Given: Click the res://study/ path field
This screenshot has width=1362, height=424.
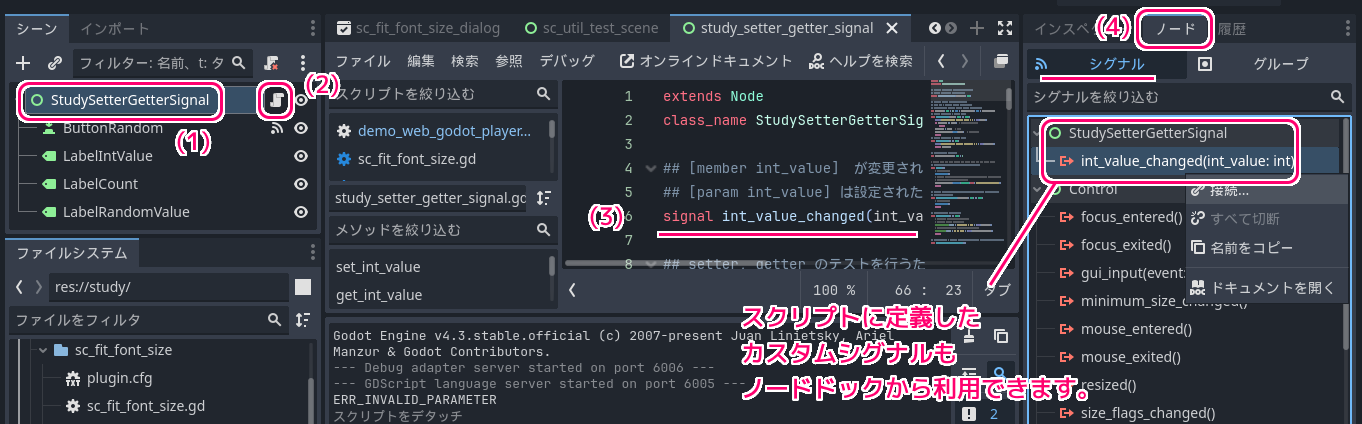Looking at the screenshot, I should 167,287.
